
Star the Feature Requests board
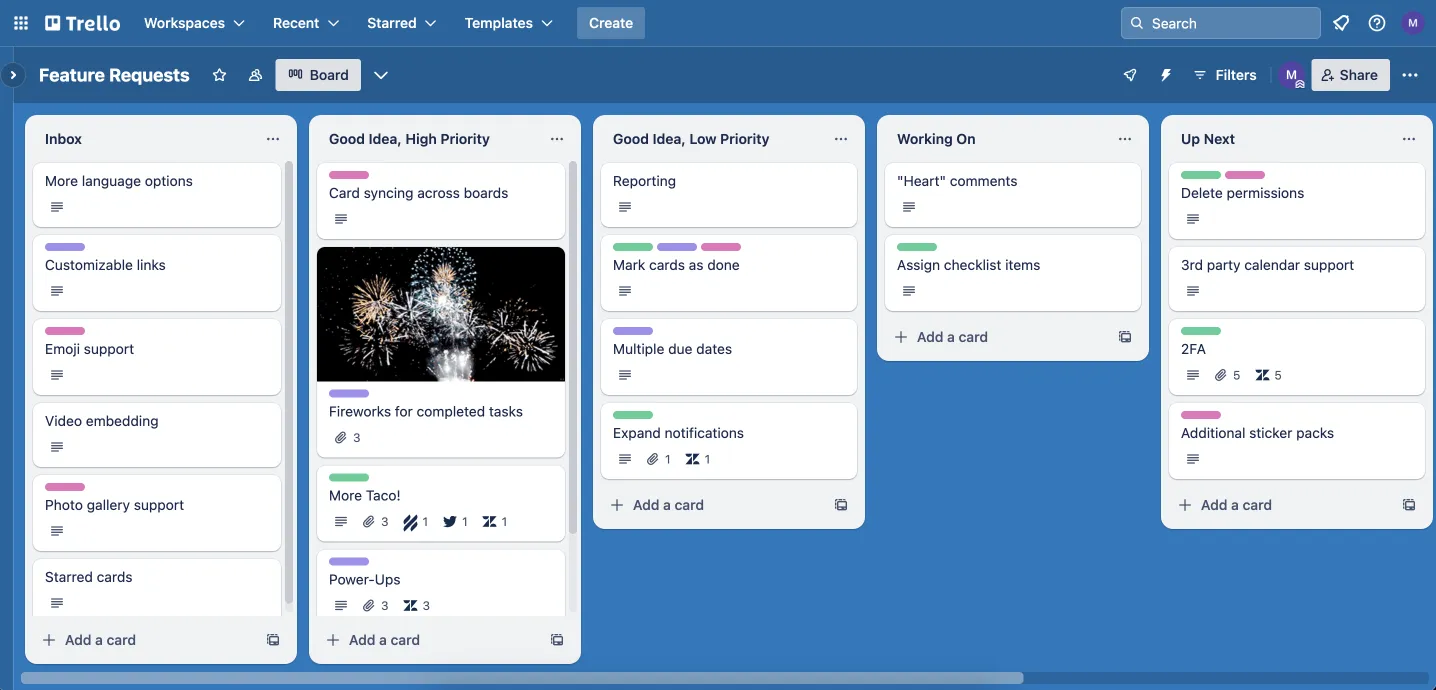[x=219, y=75]
